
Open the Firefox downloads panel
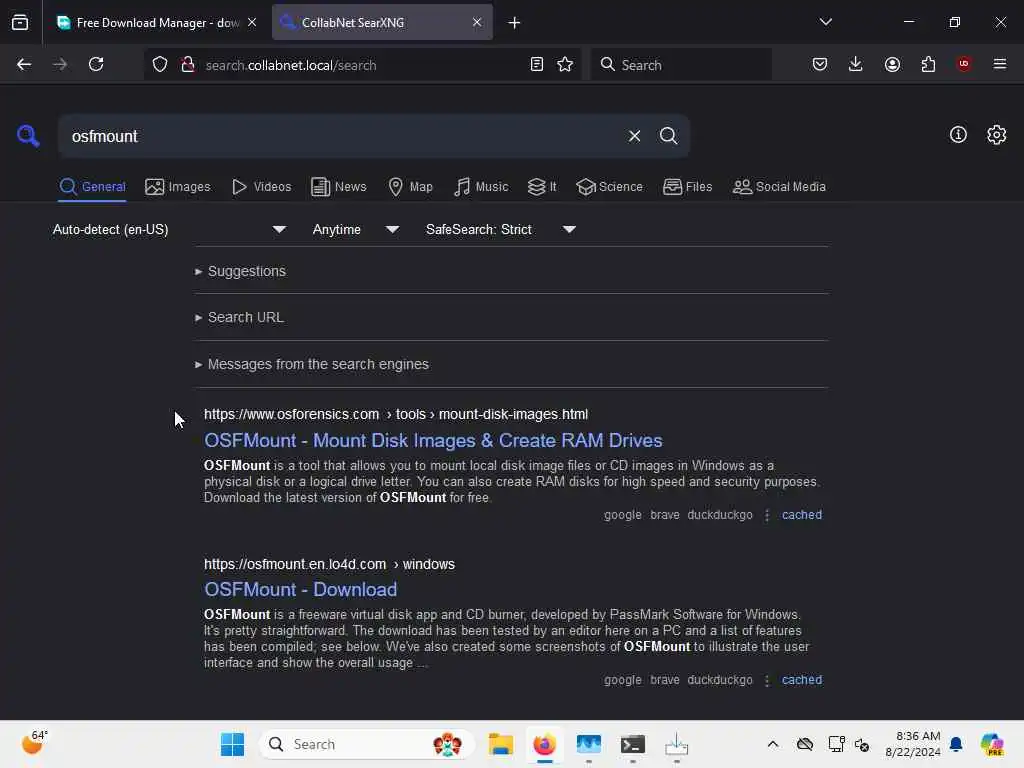(856, 64)
